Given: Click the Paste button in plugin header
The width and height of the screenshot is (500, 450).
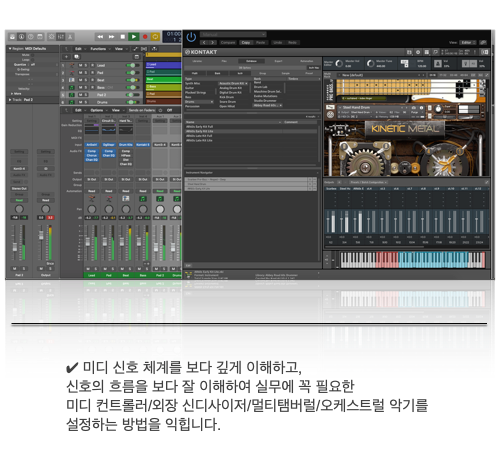Looking at the screenshot, I should [x=260, y=43].
